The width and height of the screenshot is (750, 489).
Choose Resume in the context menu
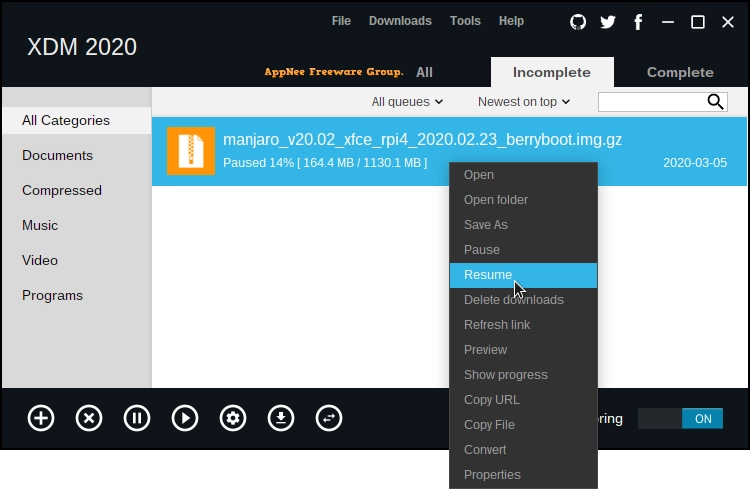[x=523, y=275]
